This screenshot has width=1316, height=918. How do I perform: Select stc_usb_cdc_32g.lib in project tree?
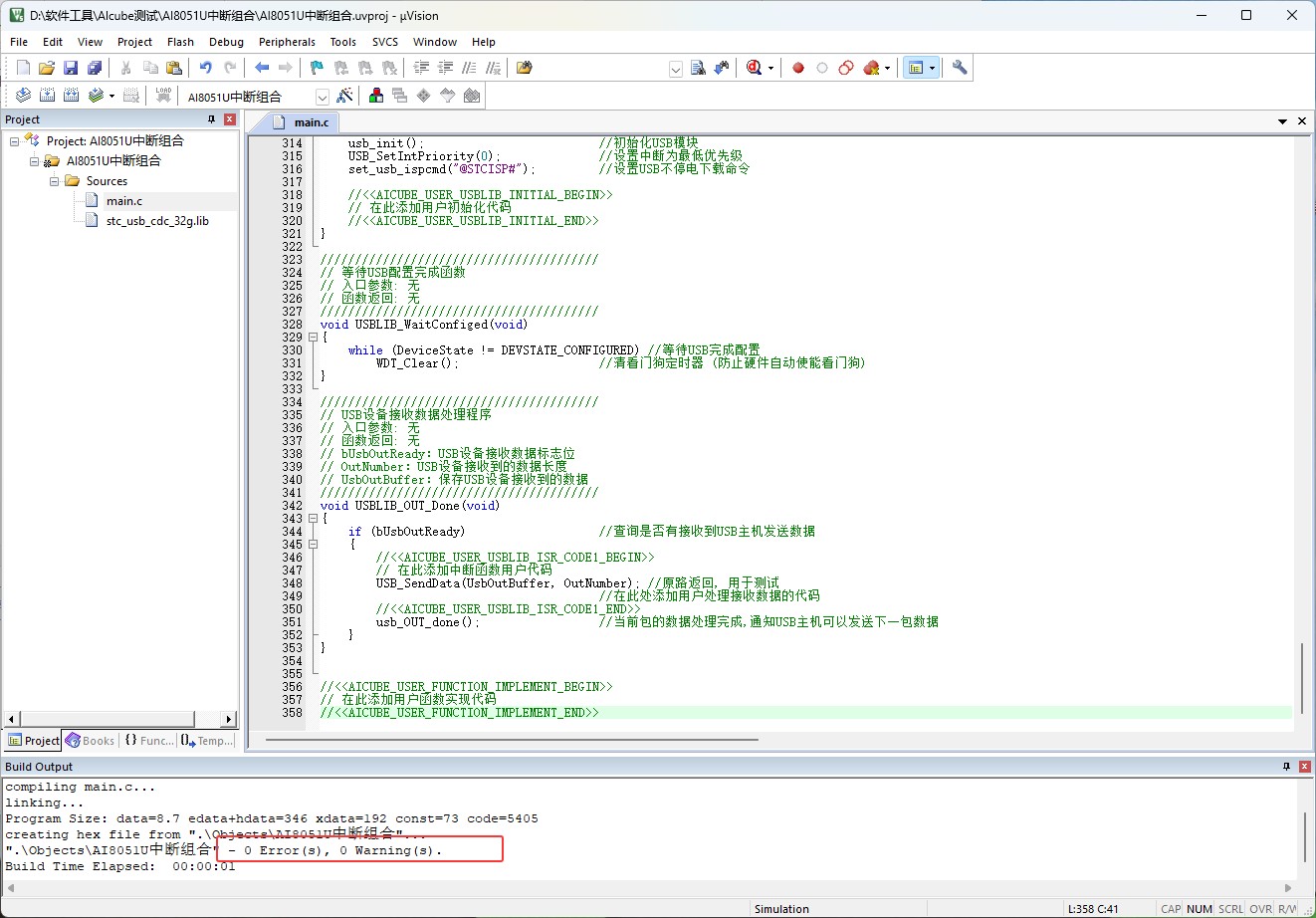click(x=157, y=221)
